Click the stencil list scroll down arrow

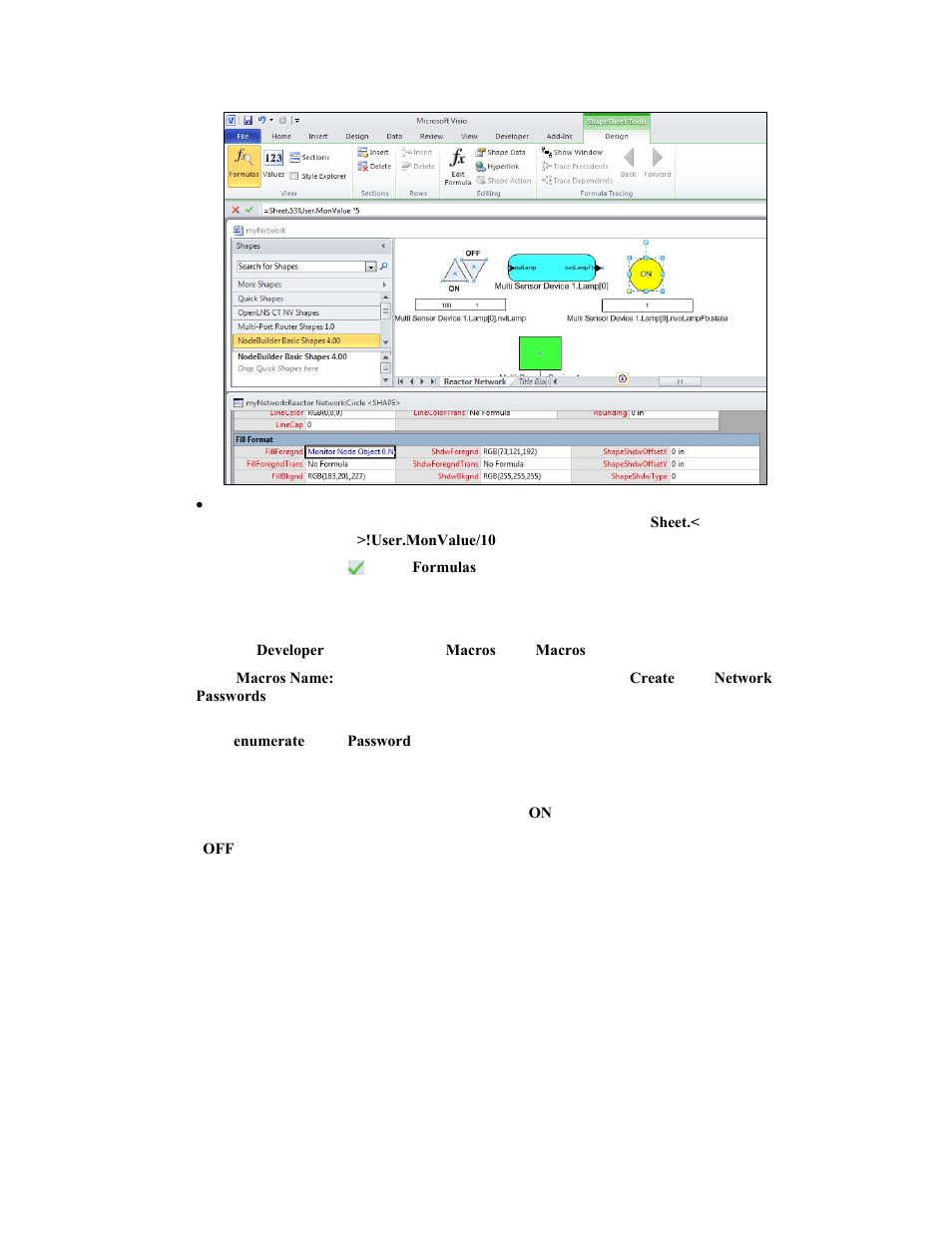click(385, 341)
